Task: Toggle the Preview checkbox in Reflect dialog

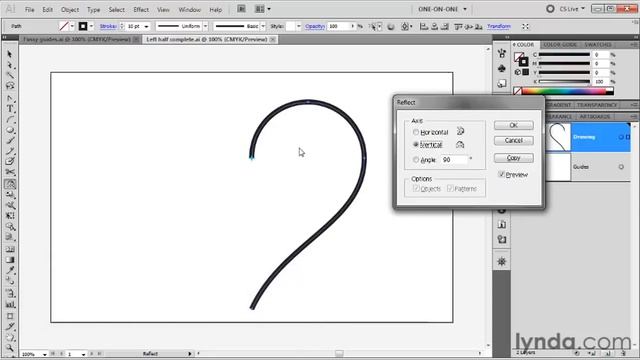Action: coord(501,174)
